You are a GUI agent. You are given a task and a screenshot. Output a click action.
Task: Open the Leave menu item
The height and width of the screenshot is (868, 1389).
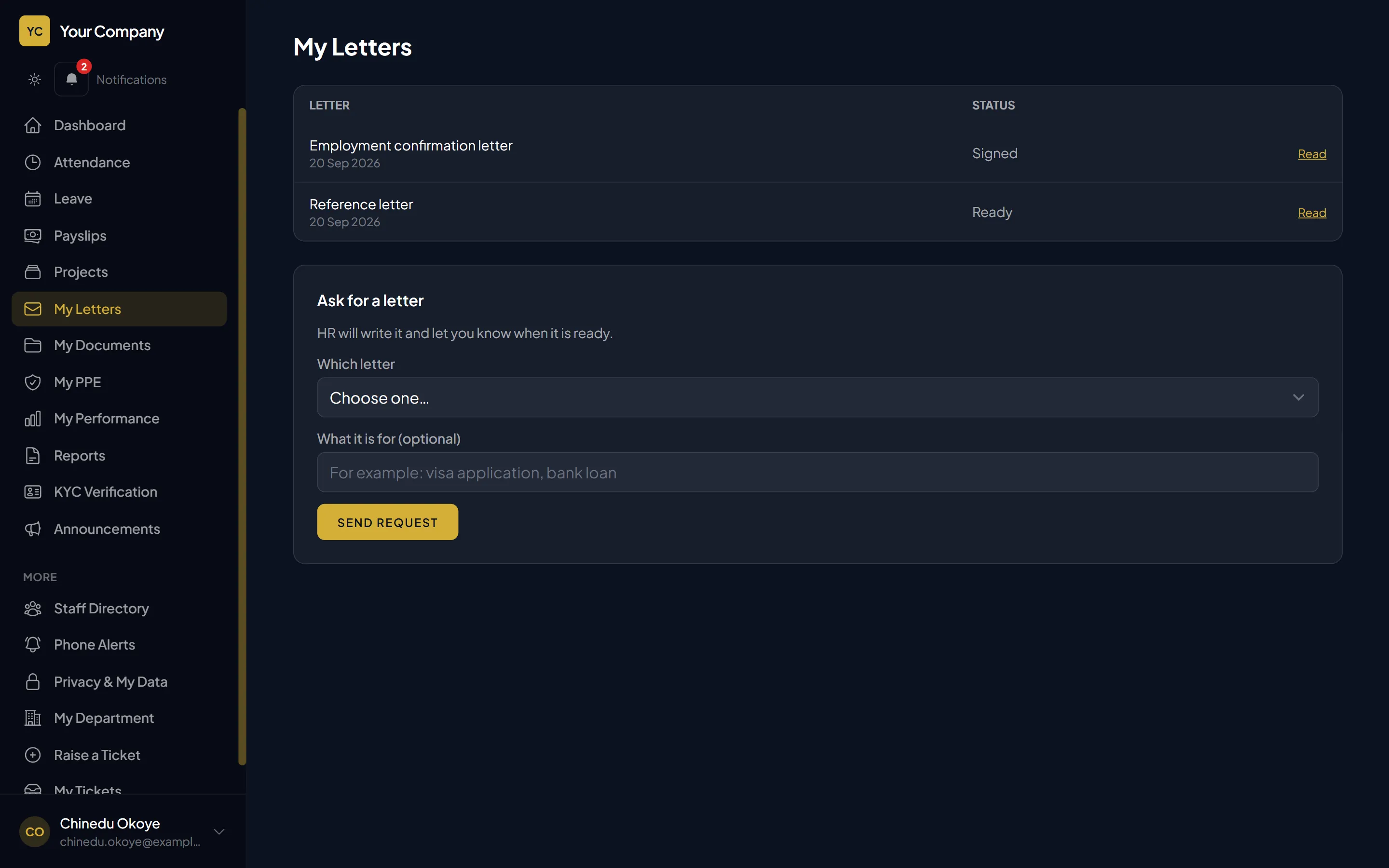point(119,199)
